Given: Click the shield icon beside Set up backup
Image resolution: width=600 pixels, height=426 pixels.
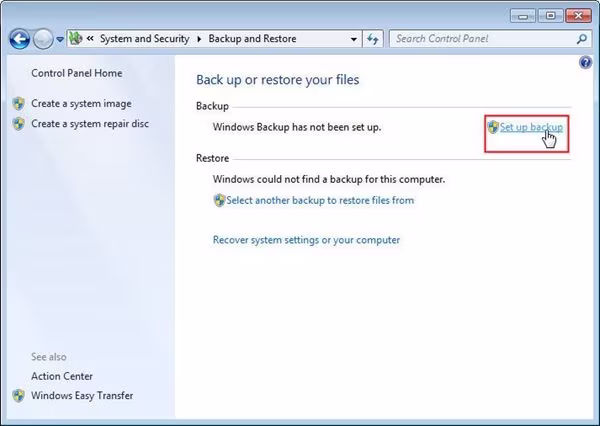Looking at the screenshot, I should point(493,127).
